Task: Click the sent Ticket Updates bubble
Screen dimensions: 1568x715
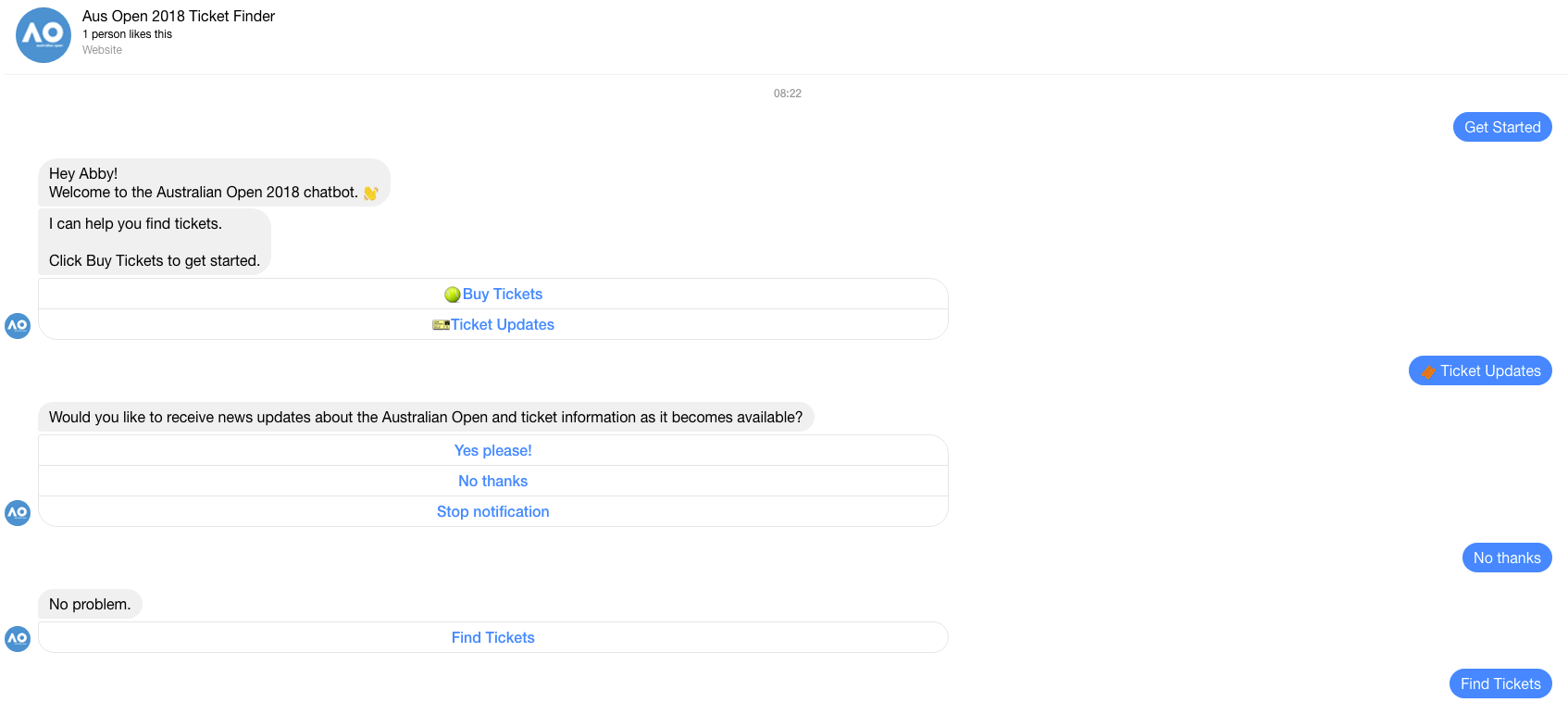Action: pyautogui.click(x=1480, y=370)
